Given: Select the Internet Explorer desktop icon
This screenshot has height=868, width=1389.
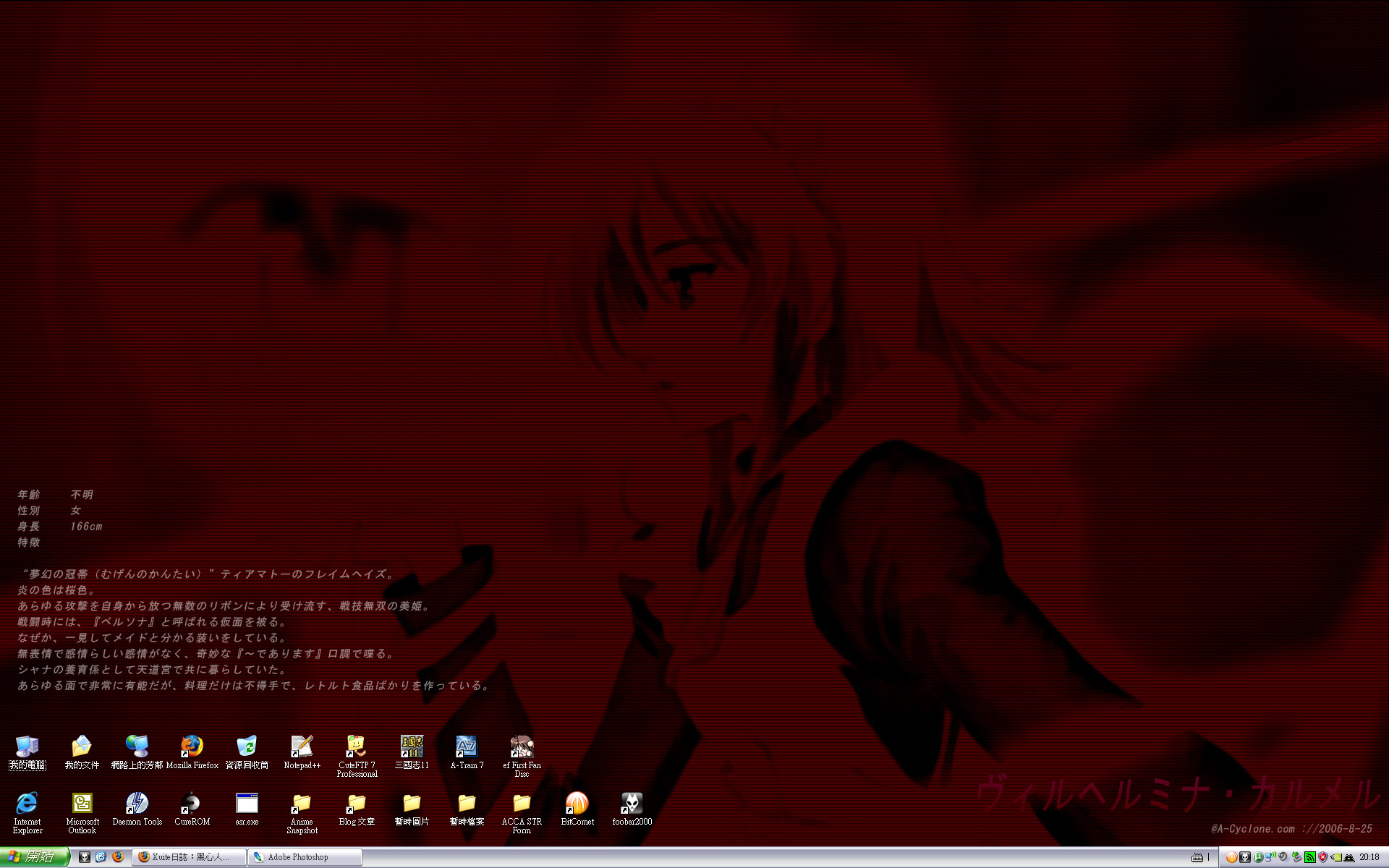Looking at the screenshot, I should tap(27, 813).
